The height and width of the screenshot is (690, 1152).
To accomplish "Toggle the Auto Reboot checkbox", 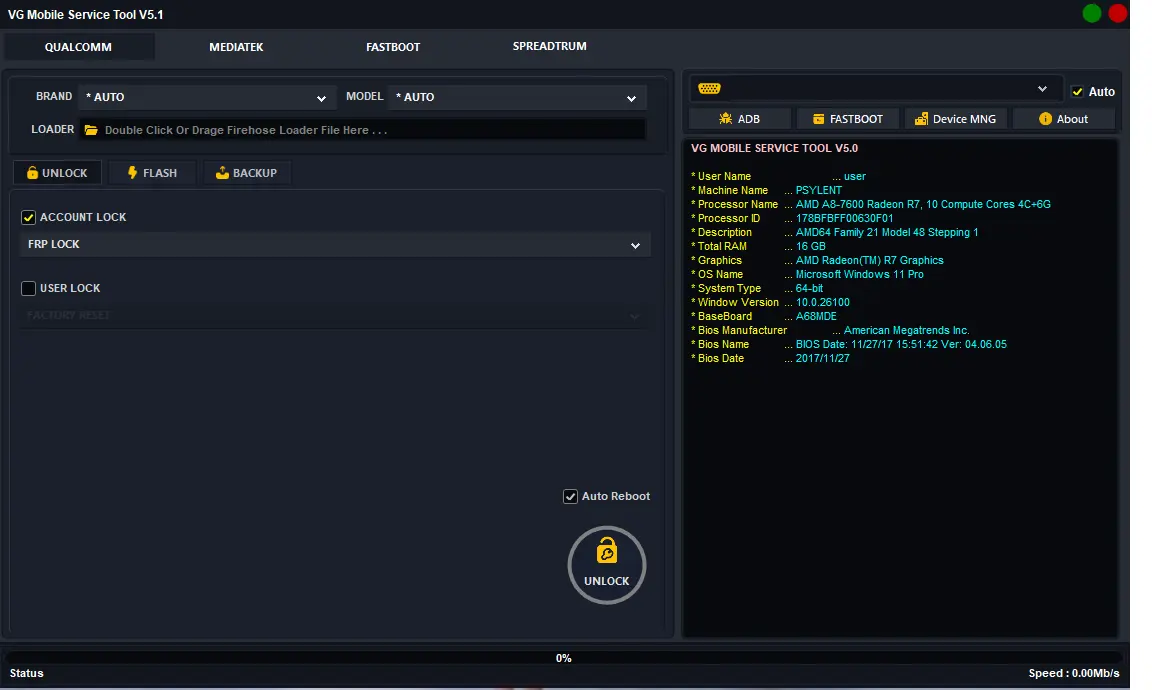I will tap(570, 497).
